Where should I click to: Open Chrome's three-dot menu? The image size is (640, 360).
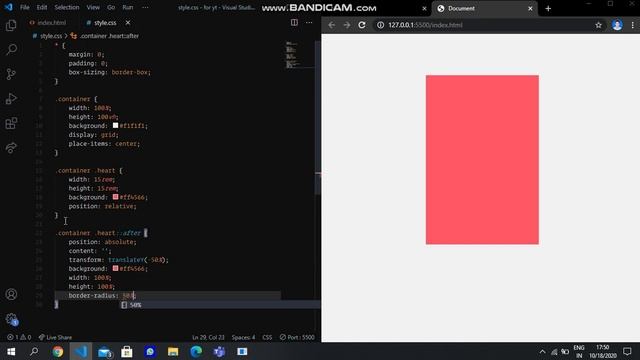(x=633, y=25)
